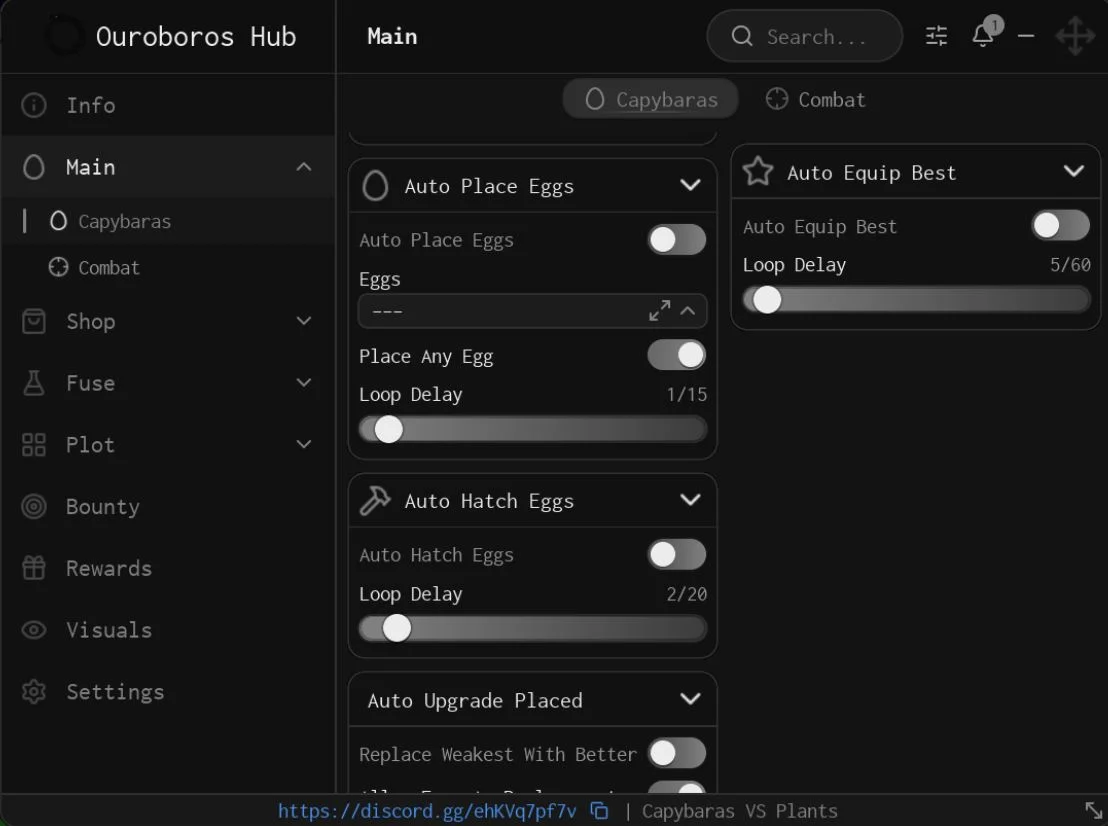1108x826 pixels.
Task: Select Capybaras sub-item in sidebar
Action: 167,221
